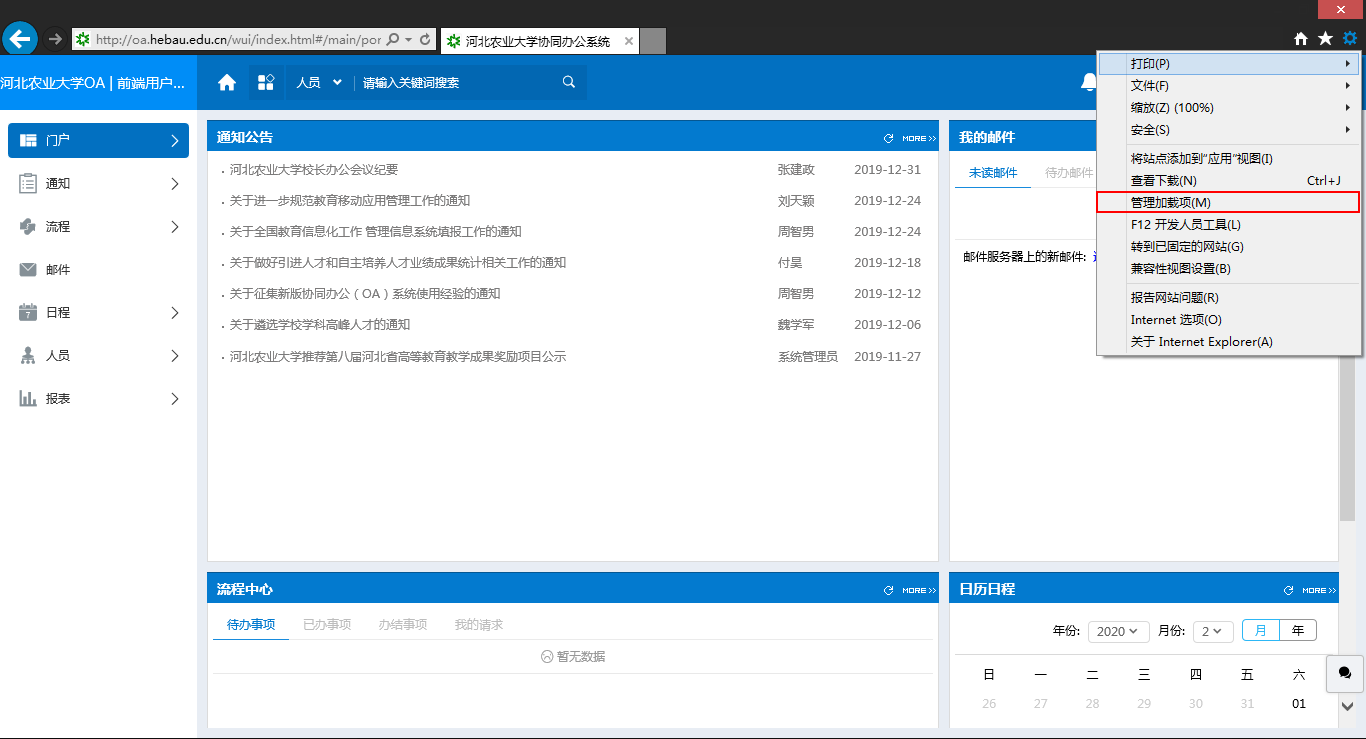Screen dimensions: 1366x739
Task: Choose 管理加载项(M) menu entry
Action: (x=1229, y=203)
